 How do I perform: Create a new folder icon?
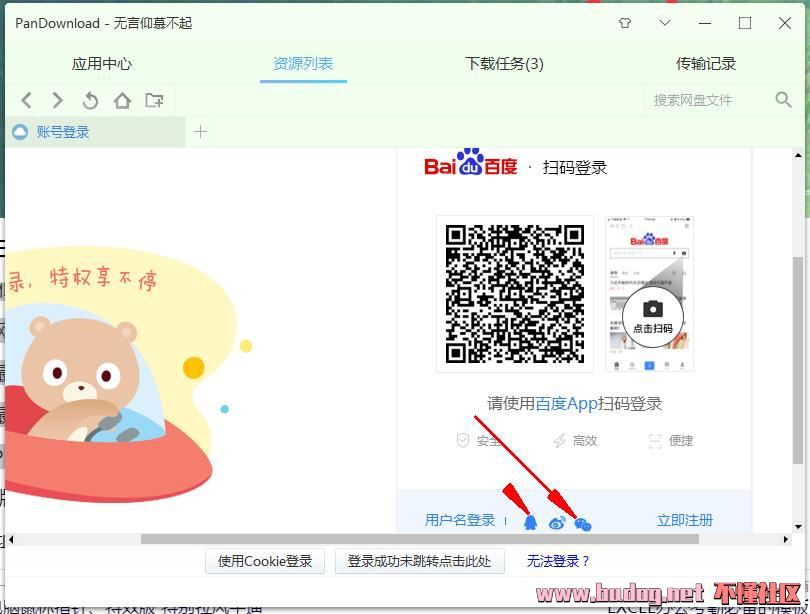pyautogui.click(x=154, y=100)
